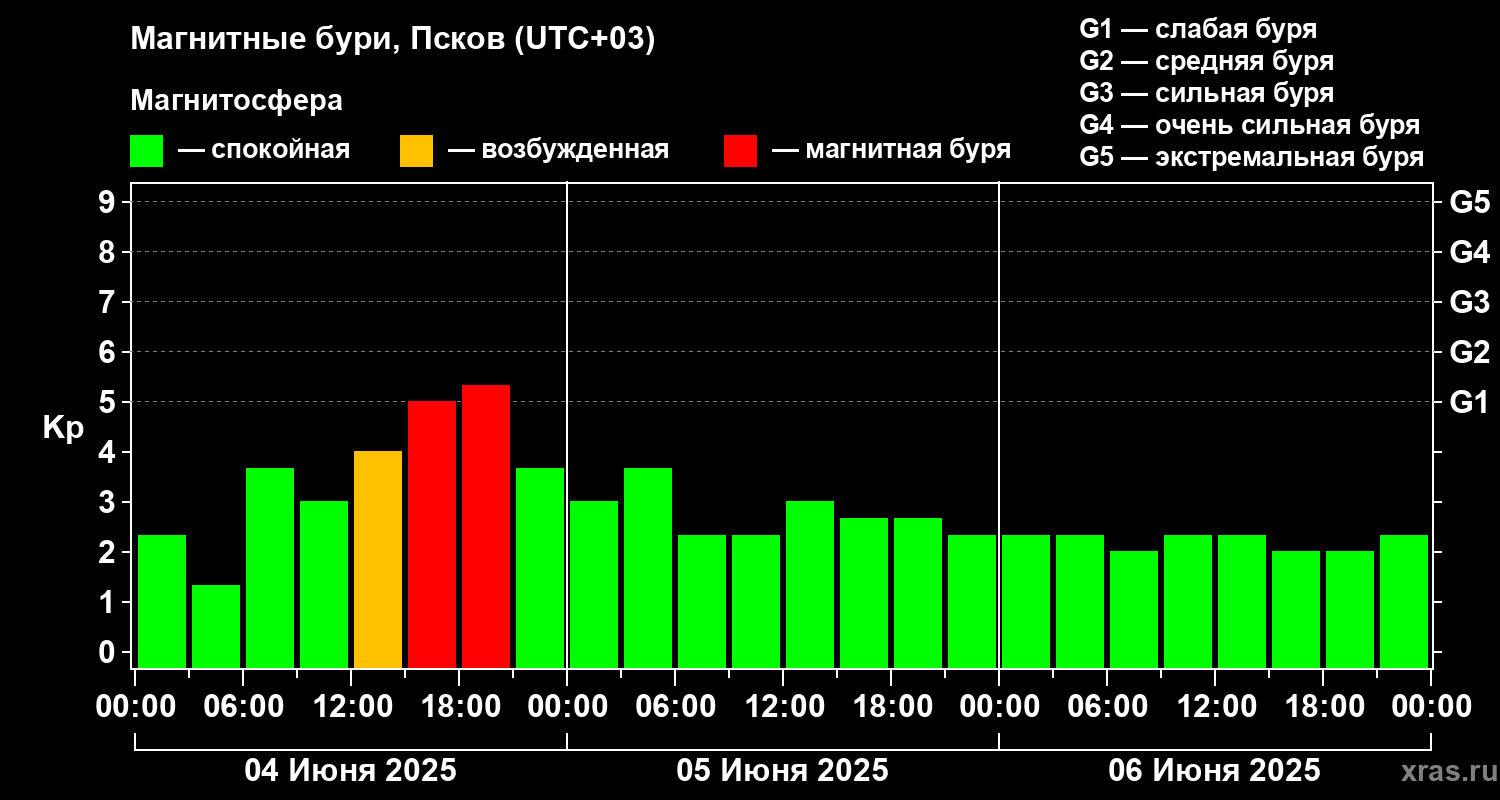
Task: Select the '— магнитная буря' legend label
Action: (892, 151)
